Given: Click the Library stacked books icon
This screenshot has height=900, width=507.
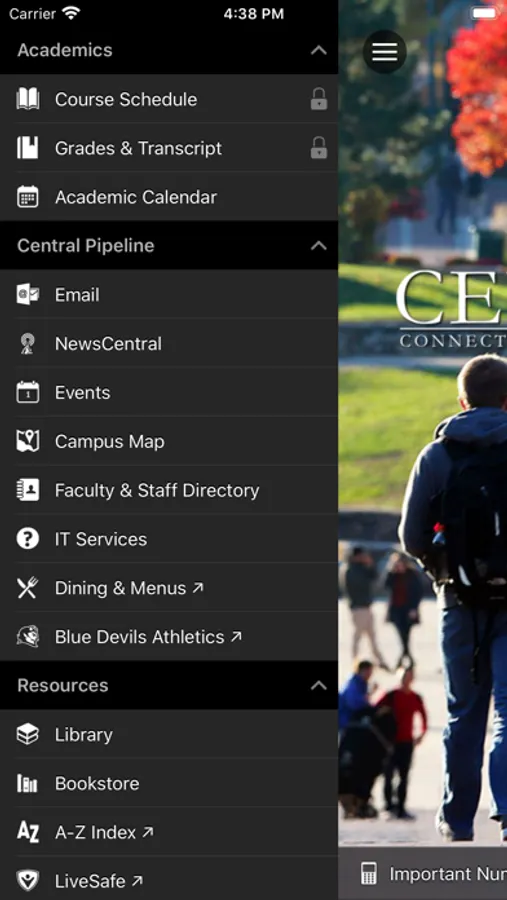Looking at the screenshot, I should [28, 734].
